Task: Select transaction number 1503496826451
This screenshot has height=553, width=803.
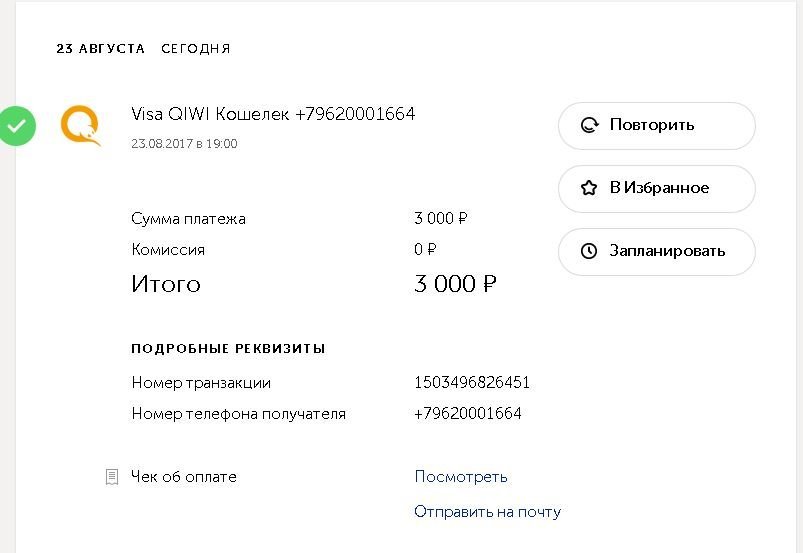Action: 472,383
